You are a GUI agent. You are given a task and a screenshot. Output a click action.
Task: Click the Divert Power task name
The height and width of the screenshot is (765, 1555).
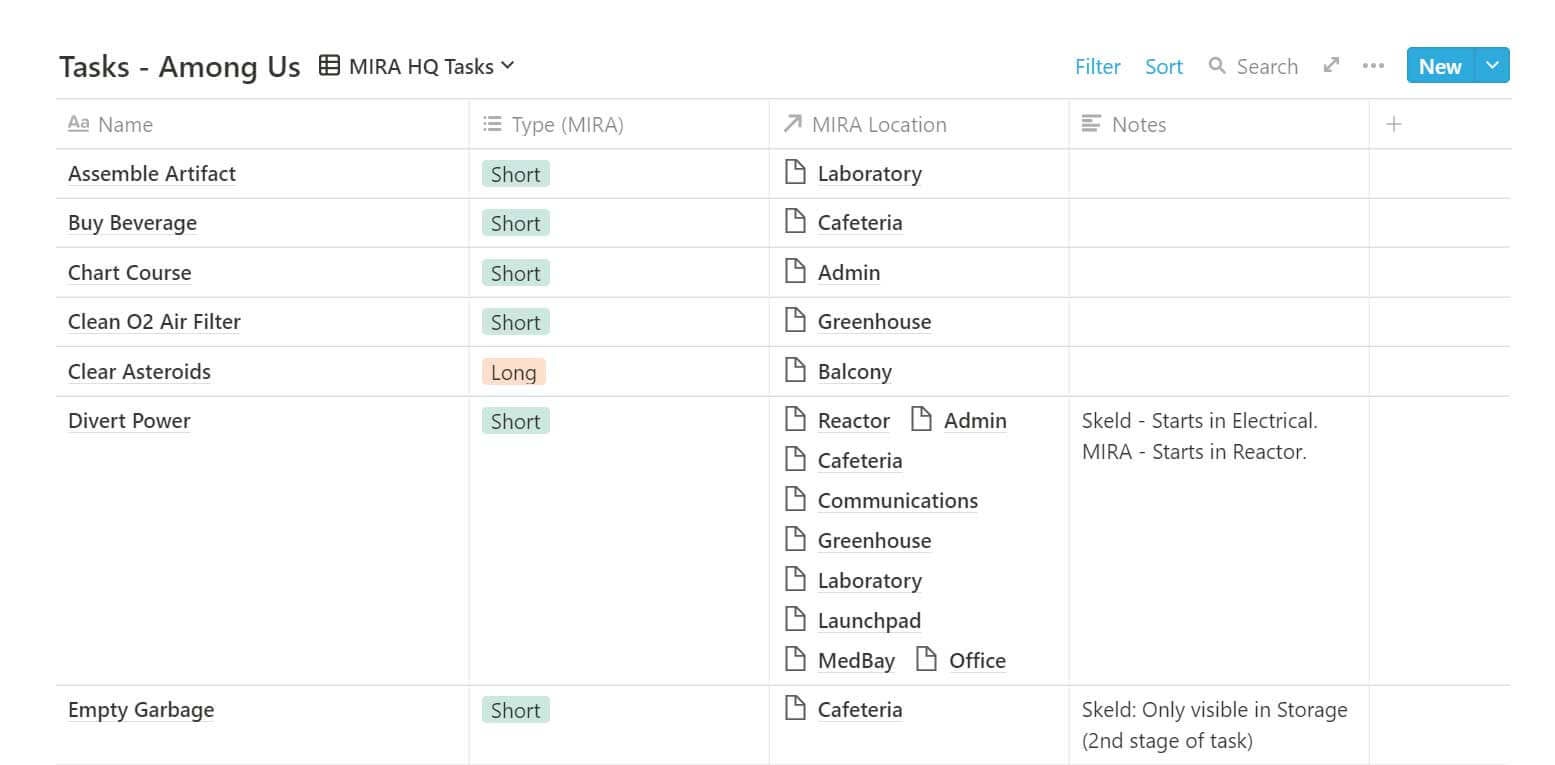click(129, 421)
